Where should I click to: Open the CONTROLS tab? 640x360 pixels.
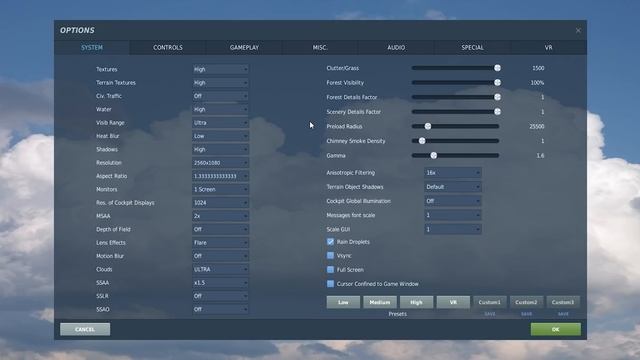point(168,47)
